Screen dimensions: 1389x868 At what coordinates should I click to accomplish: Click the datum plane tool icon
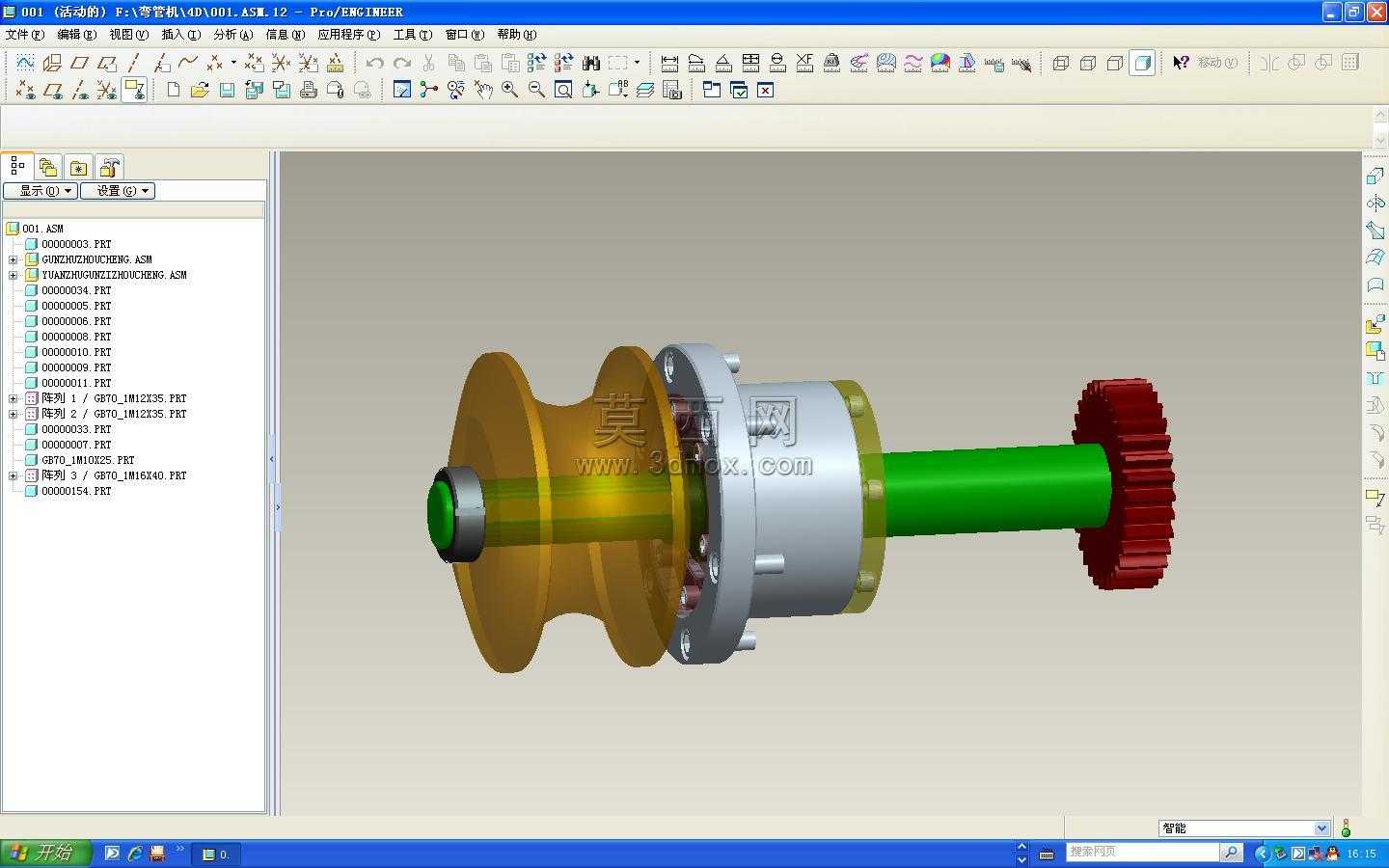pos(79,63)
